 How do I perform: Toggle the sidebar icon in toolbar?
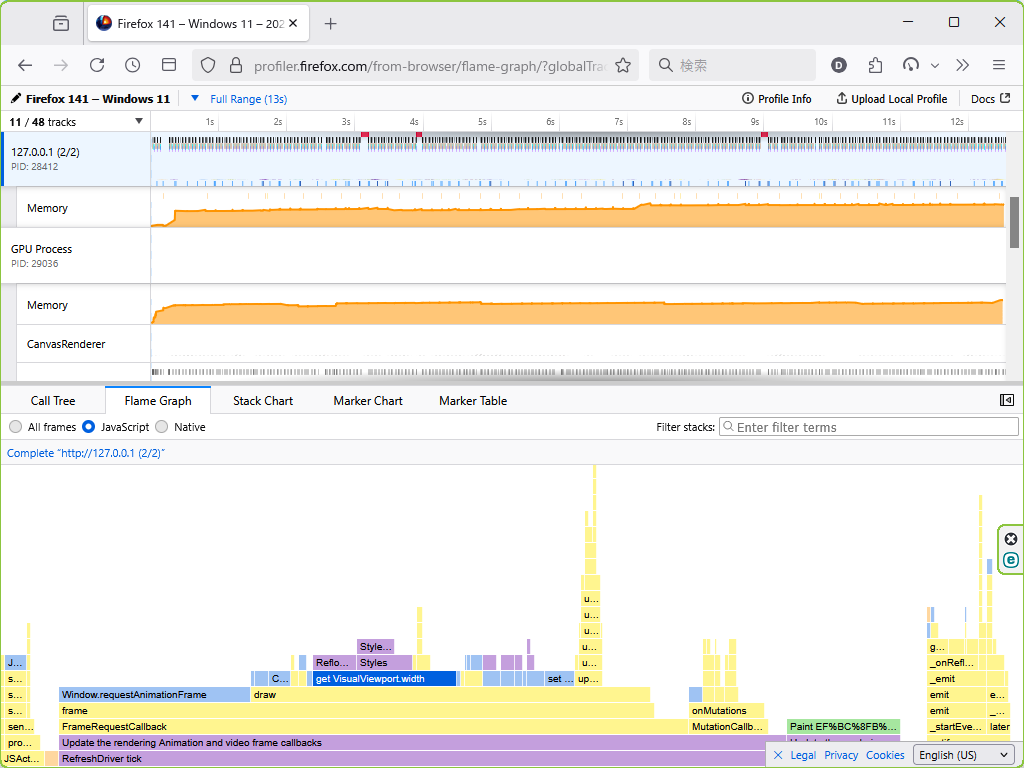pos(169,65)
